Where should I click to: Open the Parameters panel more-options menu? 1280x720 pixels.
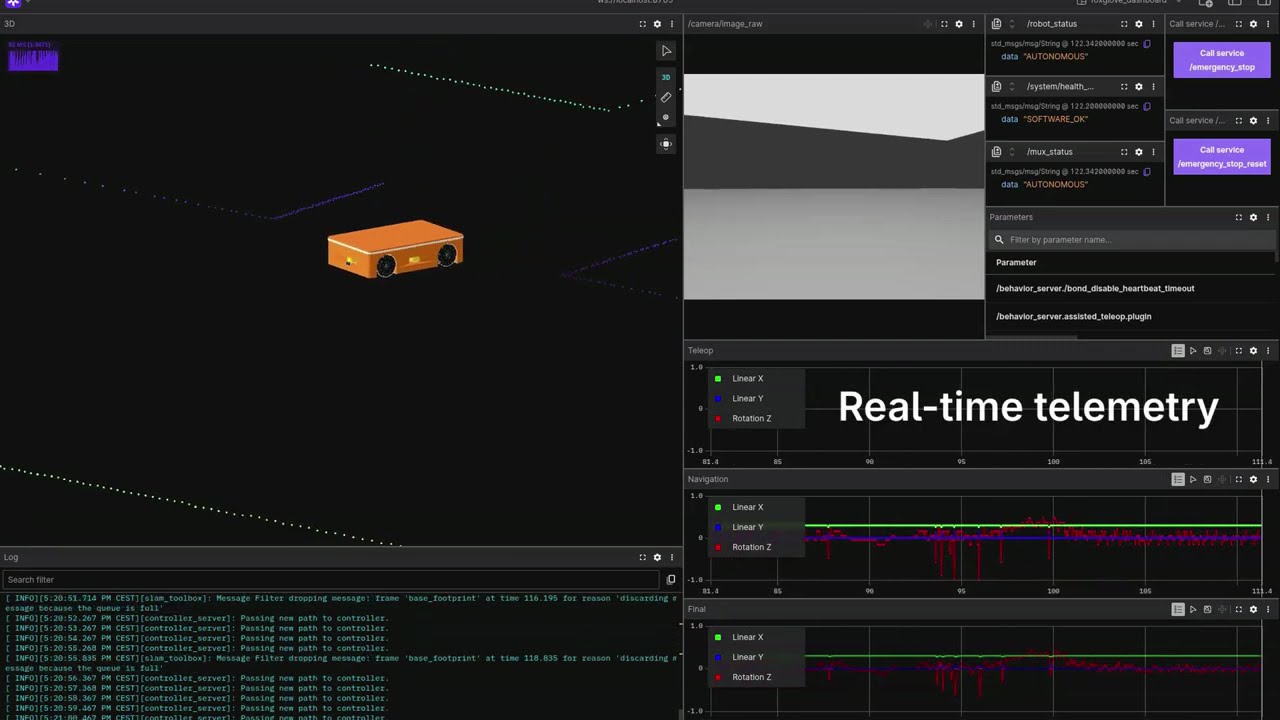coord(1268,217)
